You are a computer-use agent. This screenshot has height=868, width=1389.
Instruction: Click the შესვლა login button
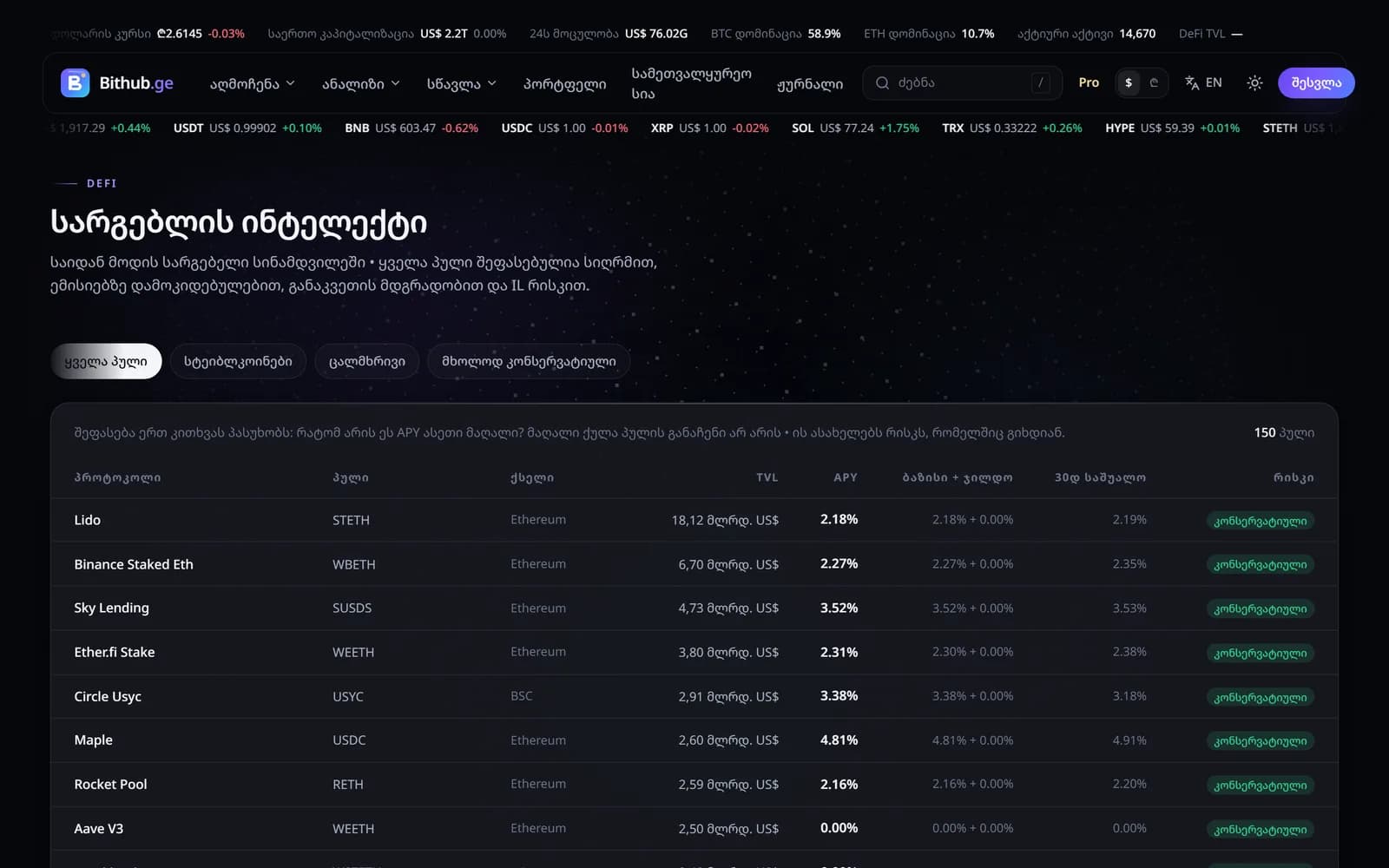[1316, 82]
